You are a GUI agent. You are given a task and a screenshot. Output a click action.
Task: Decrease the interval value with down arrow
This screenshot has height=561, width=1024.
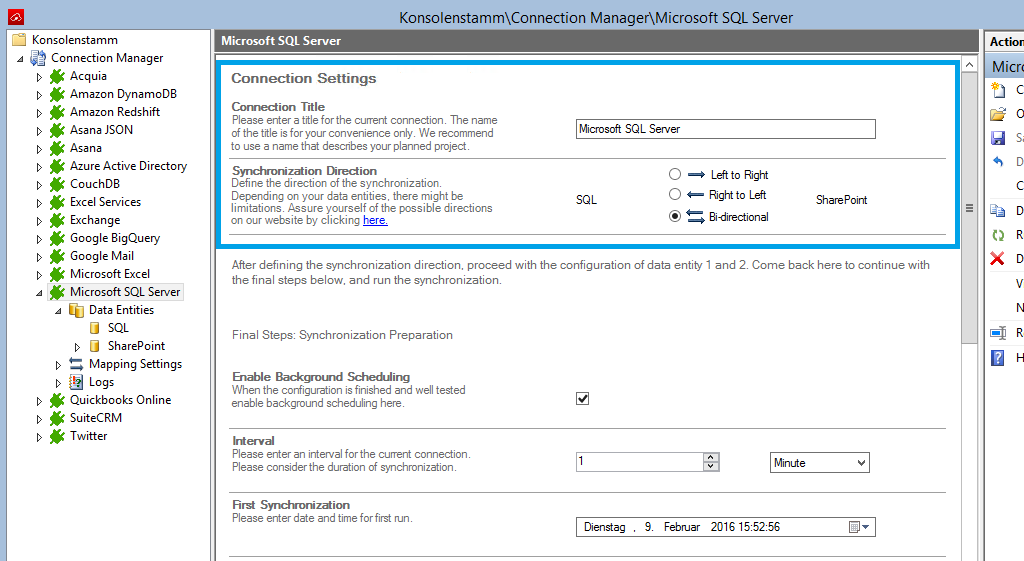711,466
